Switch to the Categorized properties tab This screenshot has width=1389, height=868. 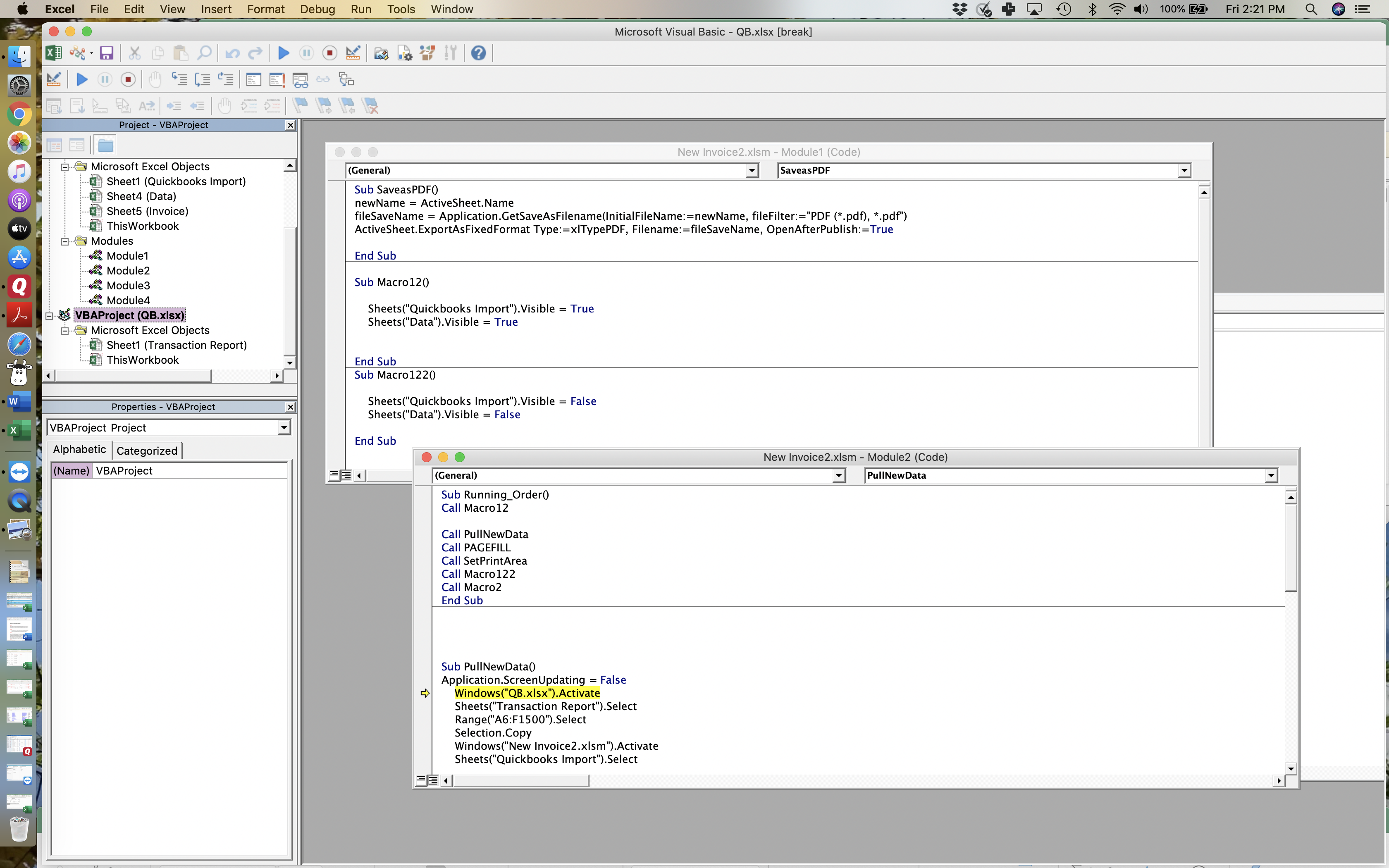[147, 451]
